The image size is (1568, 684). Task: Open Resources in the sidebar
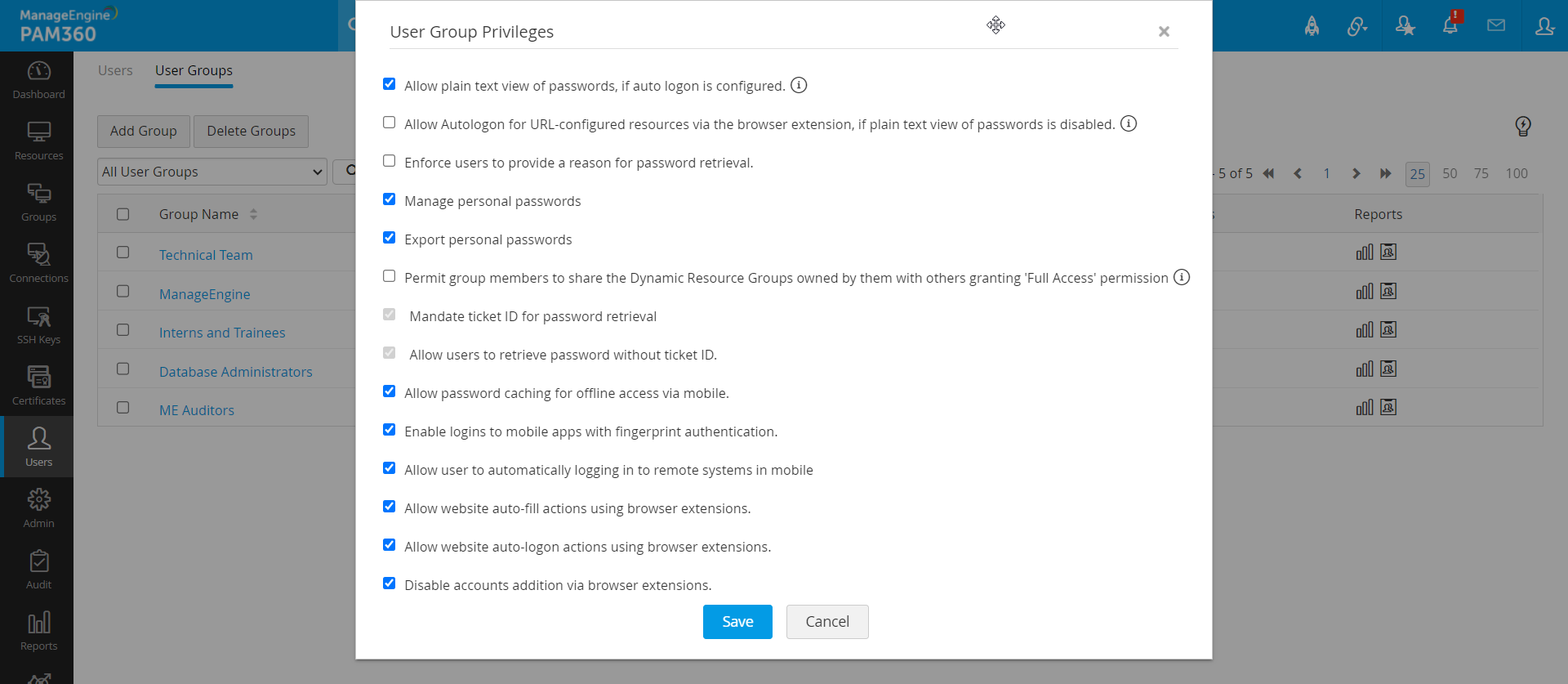[38, 141]
